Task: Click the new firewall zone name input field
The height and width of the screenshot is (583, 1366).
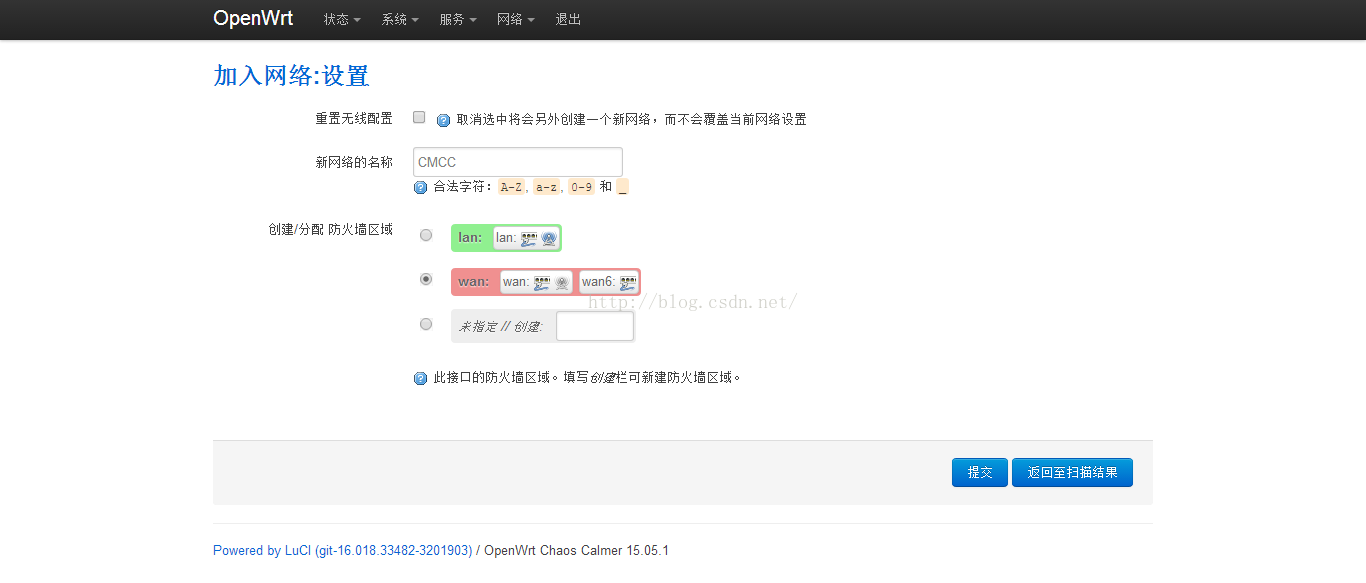Action: pyautogui.click(x=595, y=326)
